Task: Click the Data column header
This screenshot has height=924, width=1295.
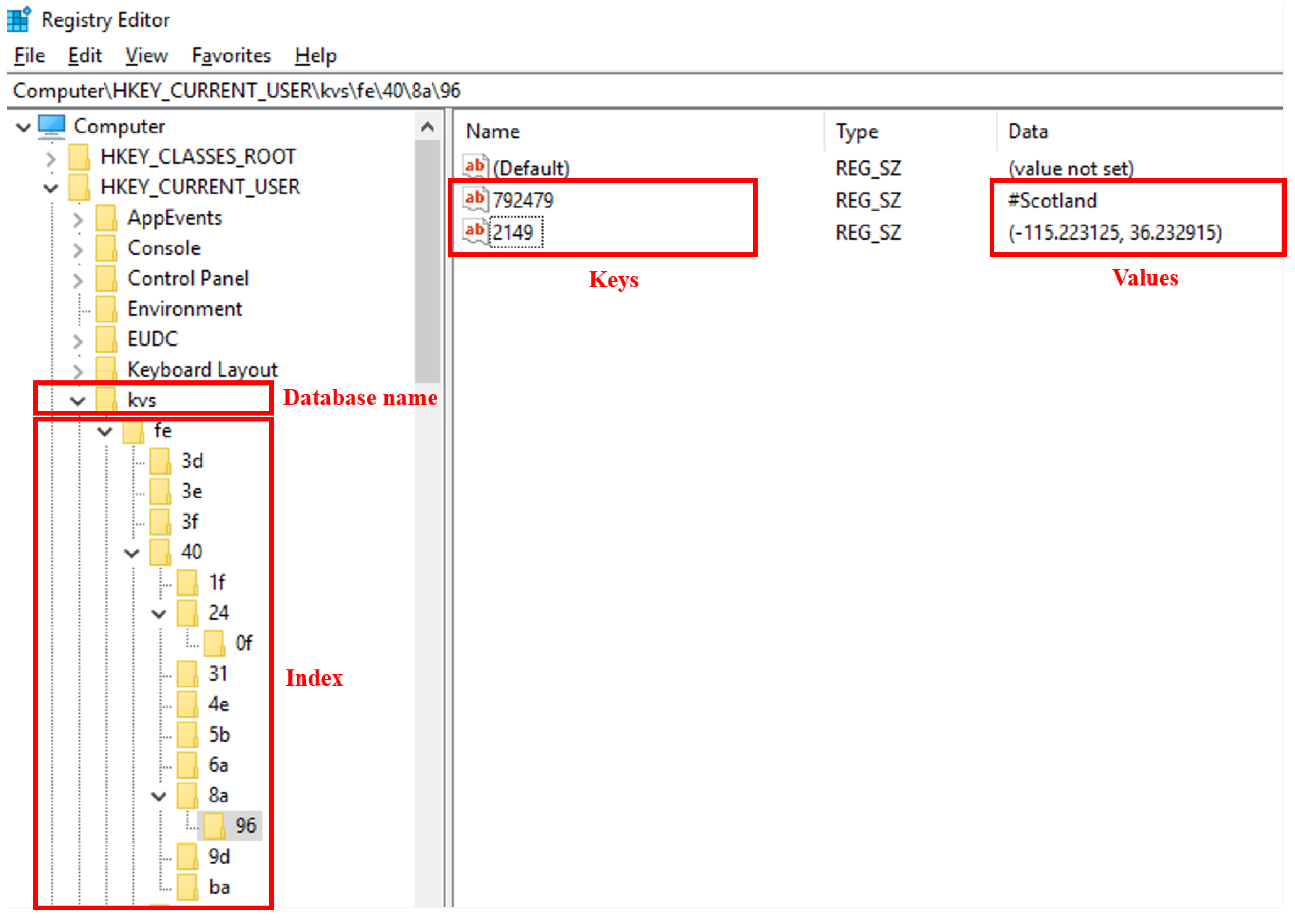Action: click(x=1028, y=131)
